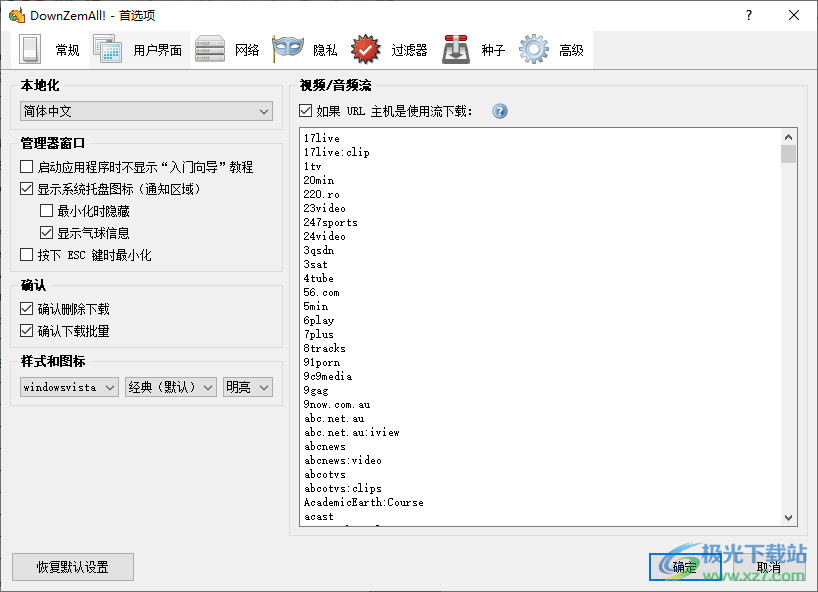Uncheck the URL streaming host download option

point(305,111)
